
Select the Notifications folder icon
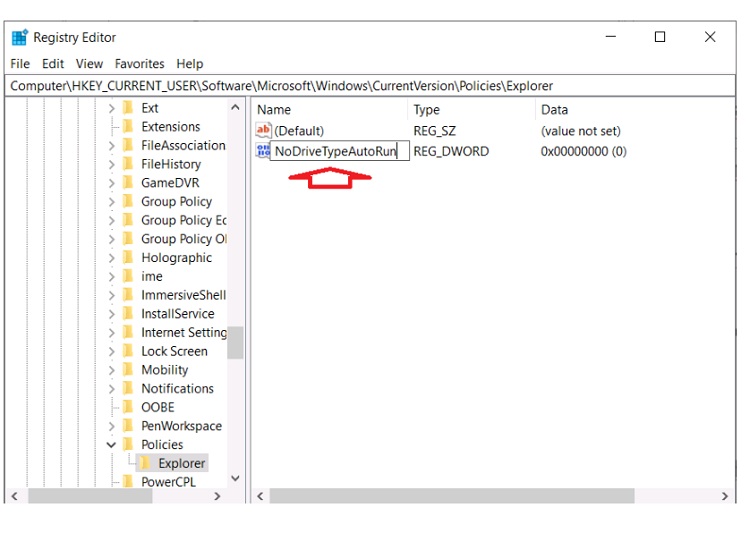(128, 388)
